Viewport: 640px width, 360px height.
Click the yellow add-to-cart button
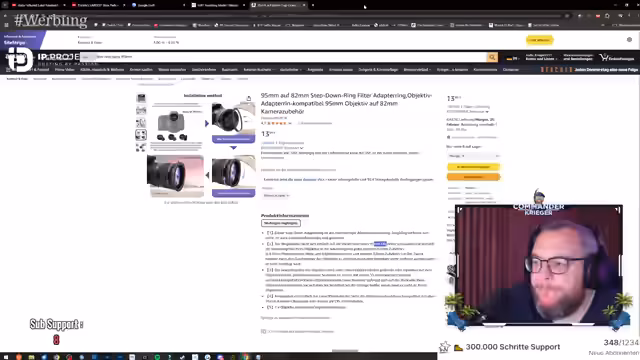click(473, 167)
